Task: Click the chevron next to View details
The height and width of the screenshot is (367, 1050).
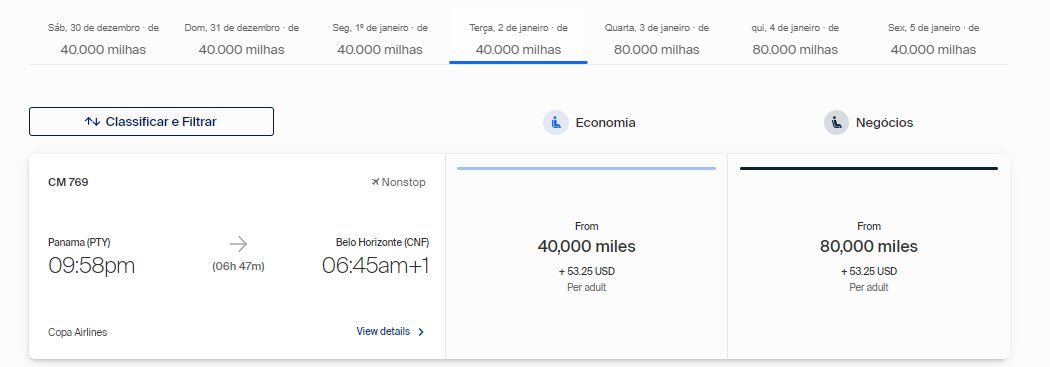Action: coord(421,332)
